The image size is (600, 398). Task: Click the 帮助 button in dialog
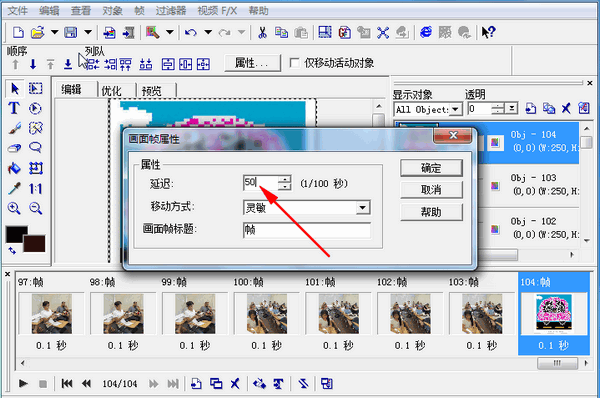[x=431, y=212]
